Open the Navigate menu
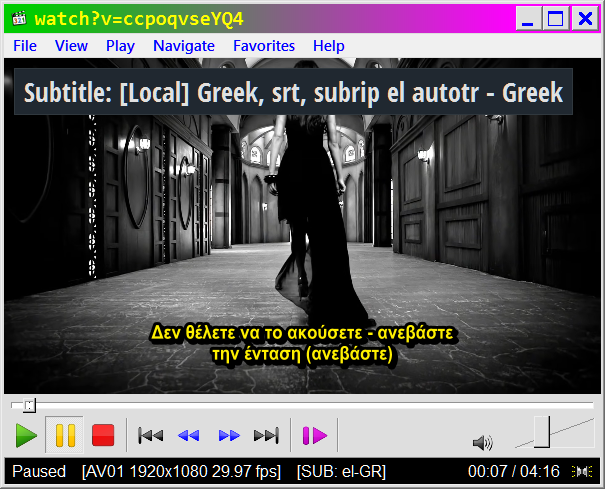The width and height of the screenshot is (605, 489). pos(184,46)
